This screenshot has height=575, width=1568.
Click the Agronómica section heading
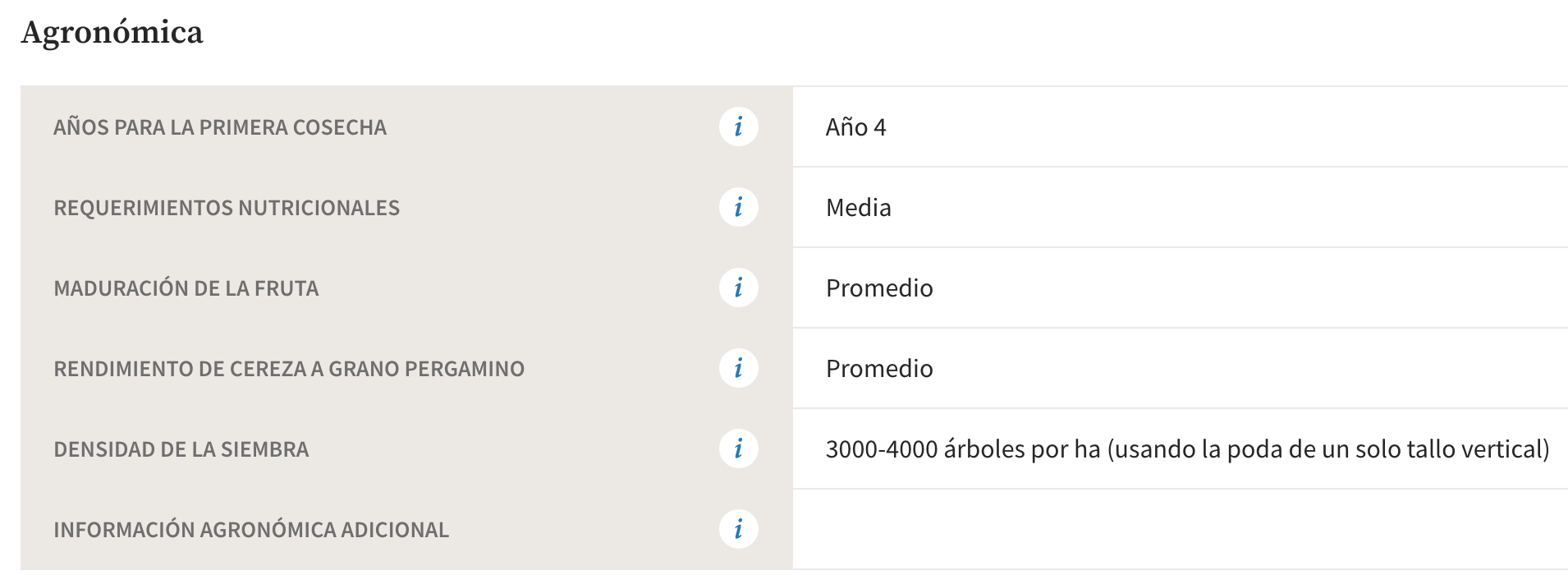[x=112, y=33]
